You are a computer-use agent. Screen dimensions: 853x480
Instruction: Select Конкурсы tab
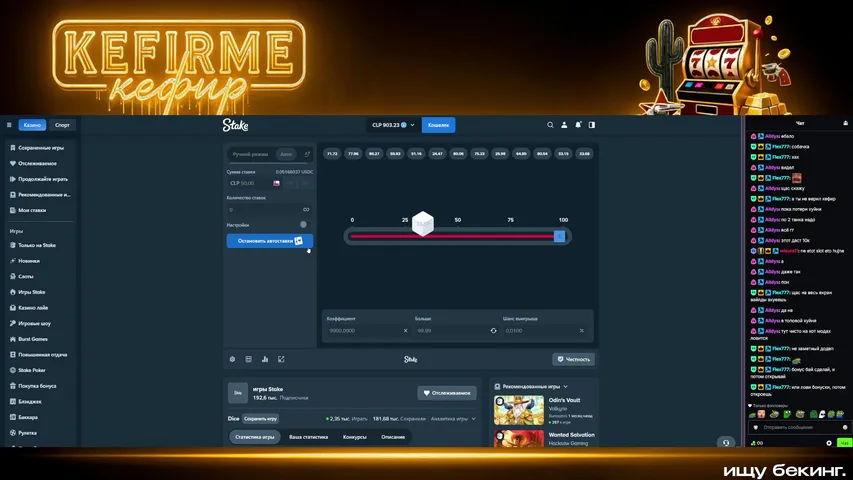355,437
